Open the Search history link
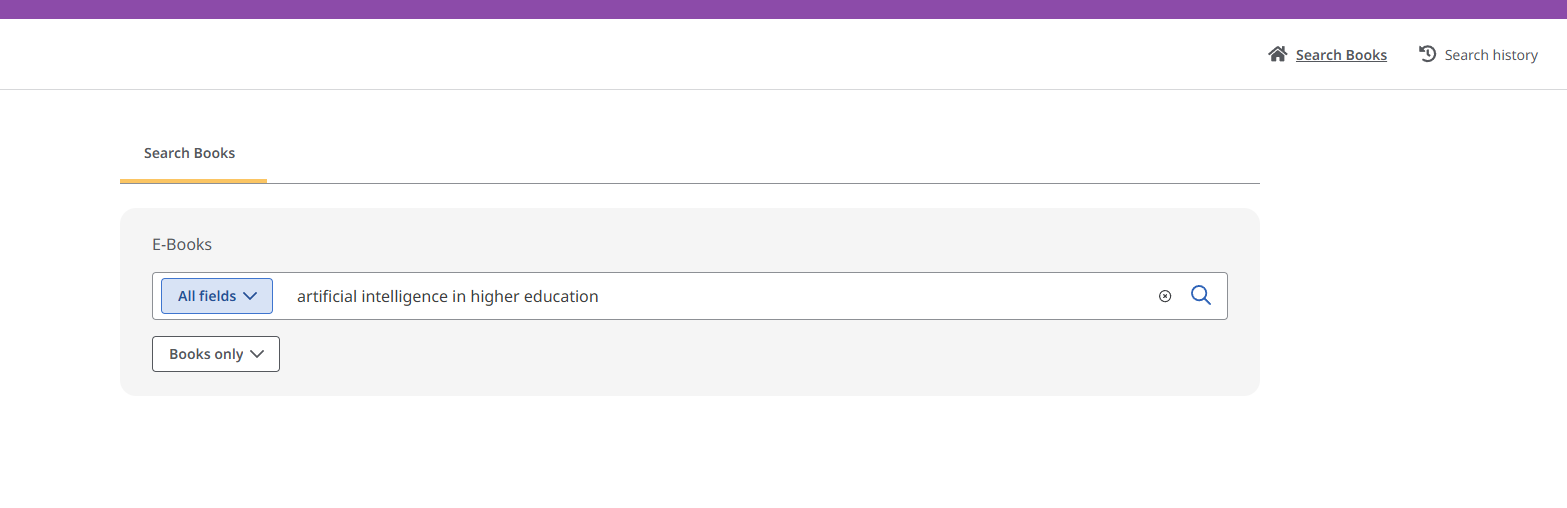 tap(1490, 55)
